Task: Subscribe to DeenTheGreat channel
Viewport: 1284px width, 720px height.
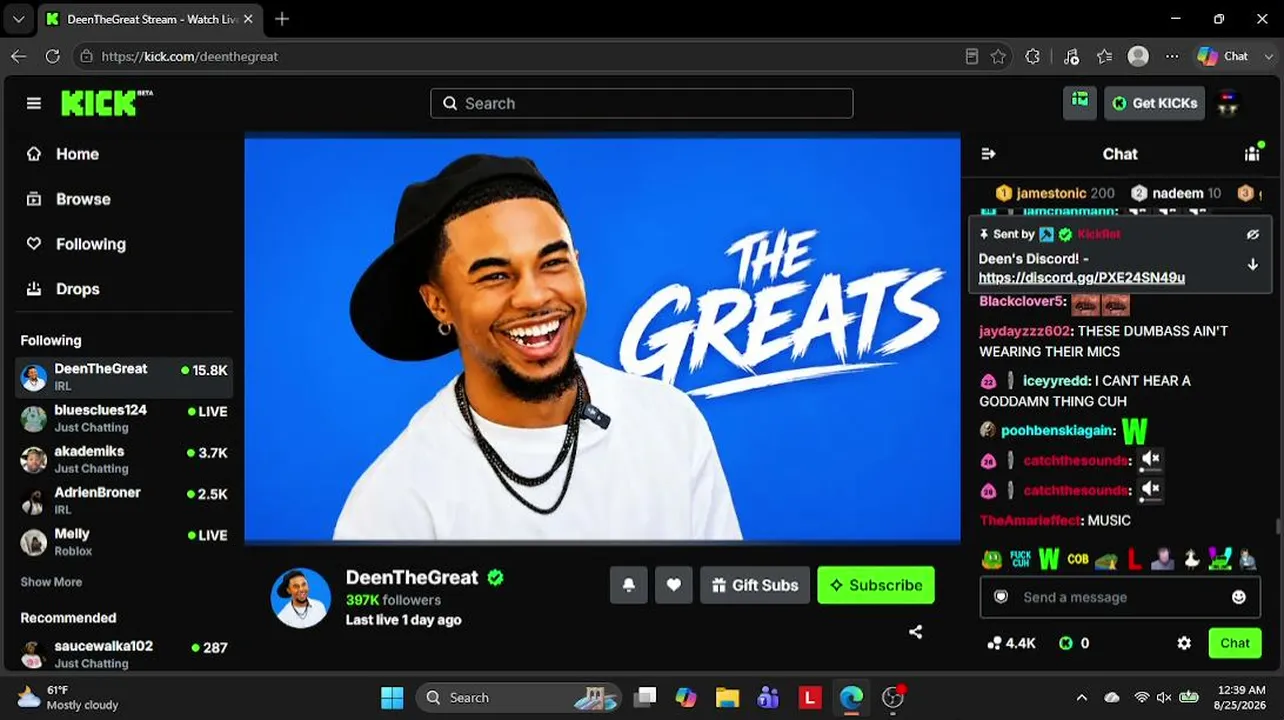Action: tap(876, 585)
